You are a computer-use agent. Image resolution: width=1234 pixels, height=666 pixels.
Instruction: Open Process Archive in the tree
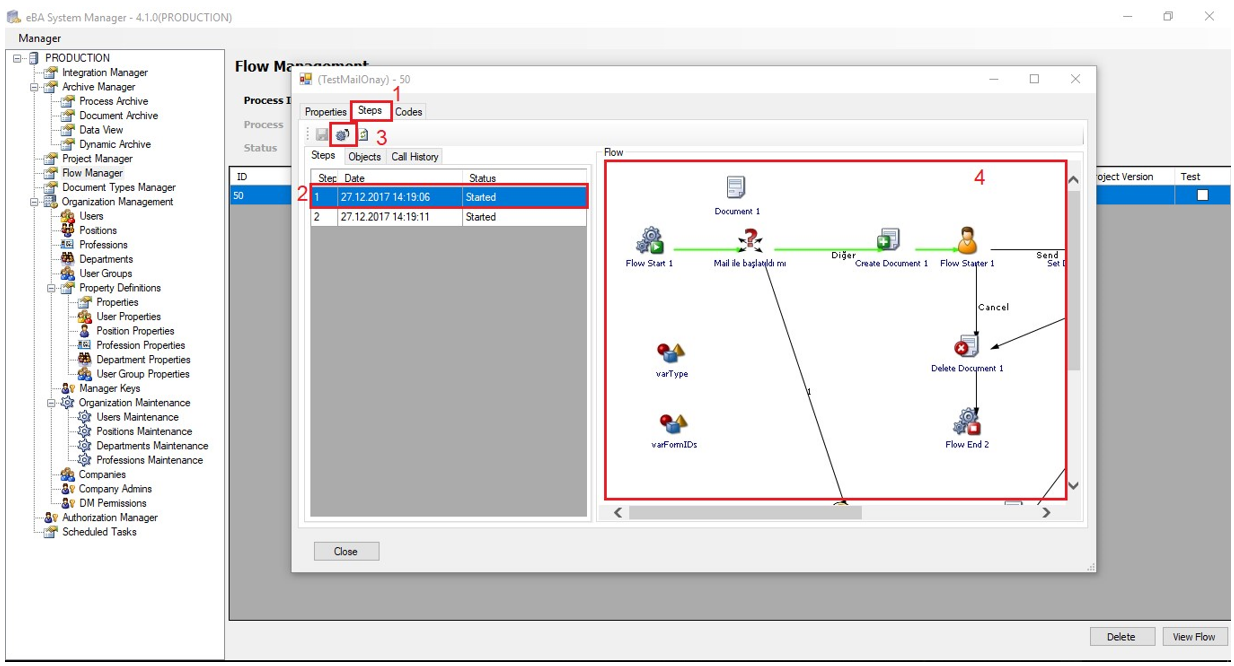pyautogui.click(x=113, y=101)
